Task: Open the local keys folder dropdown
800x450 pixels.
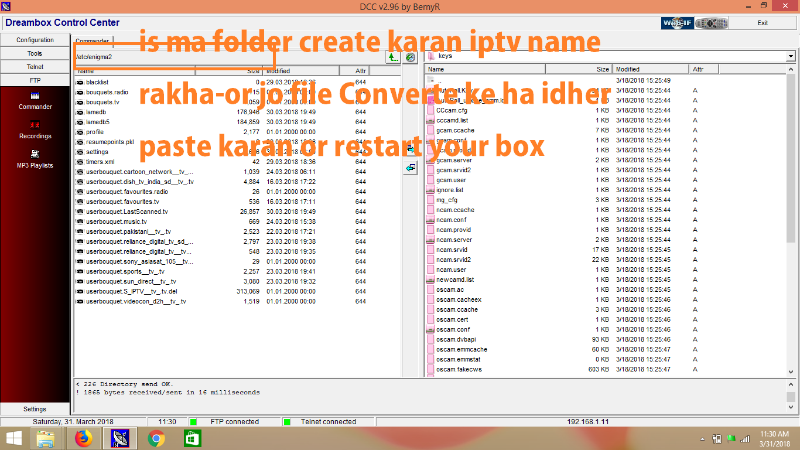Action: (x=791, y=58)
